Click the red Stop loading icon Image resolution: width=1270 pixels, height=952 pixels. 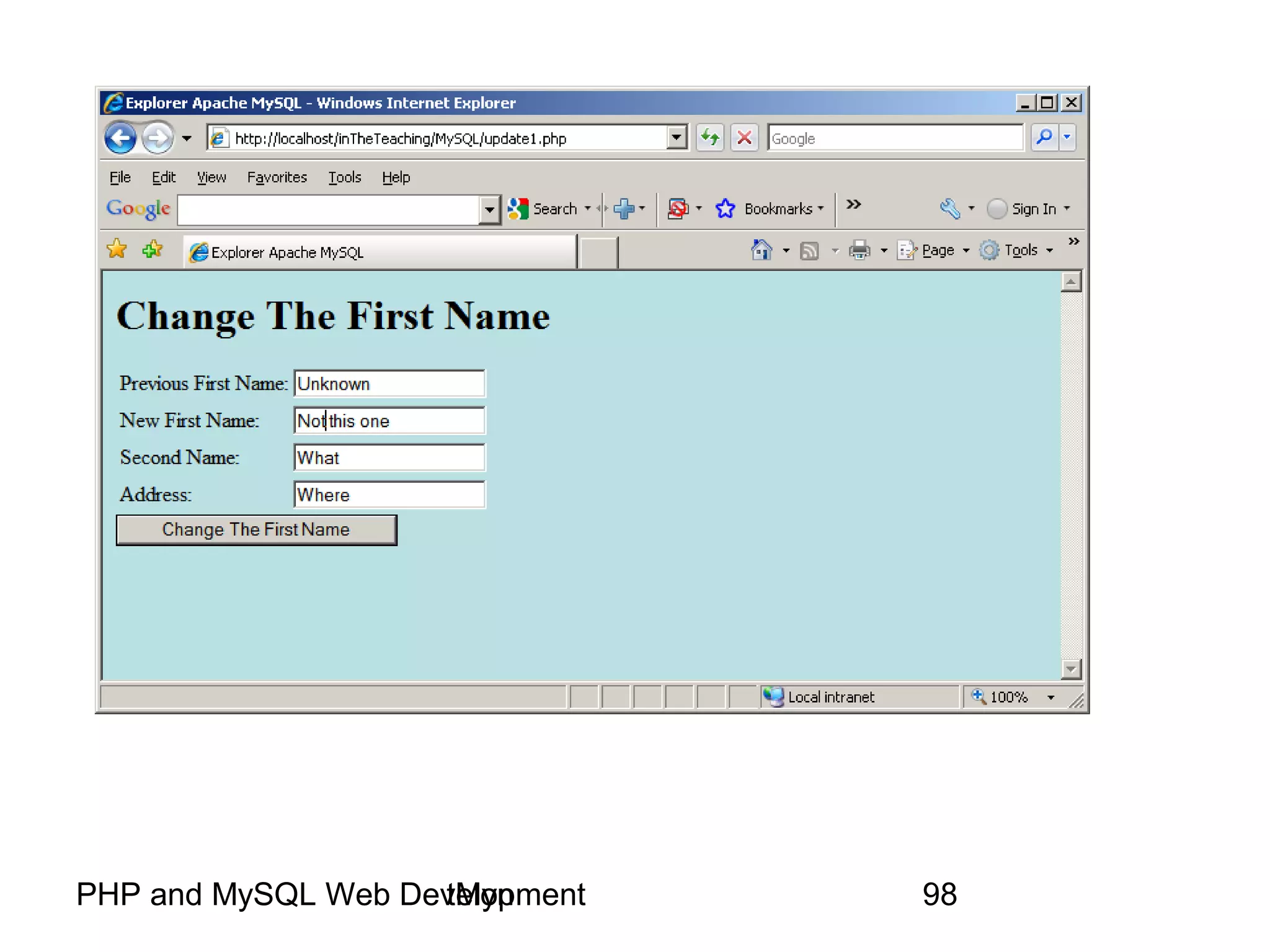click(744, 138)
